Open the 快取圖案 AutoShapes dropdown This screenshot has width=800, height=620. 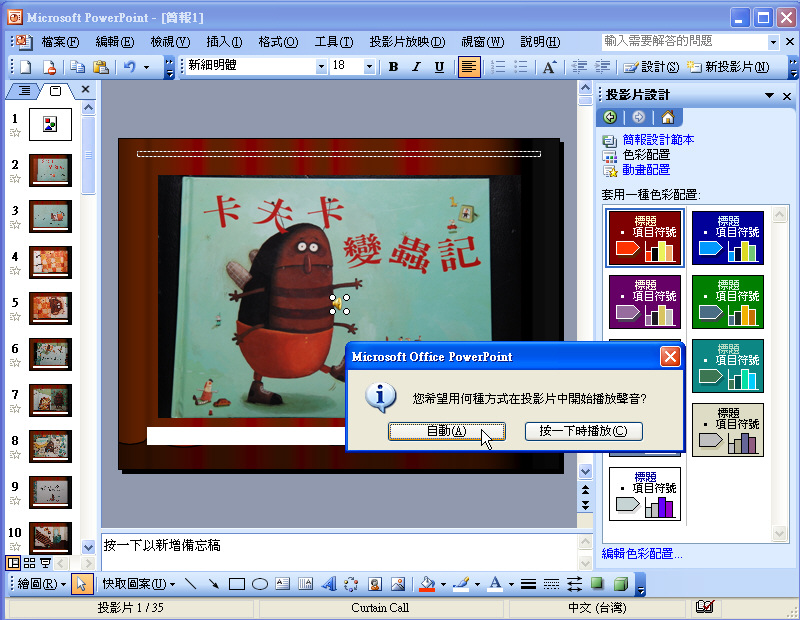point(139,584)
